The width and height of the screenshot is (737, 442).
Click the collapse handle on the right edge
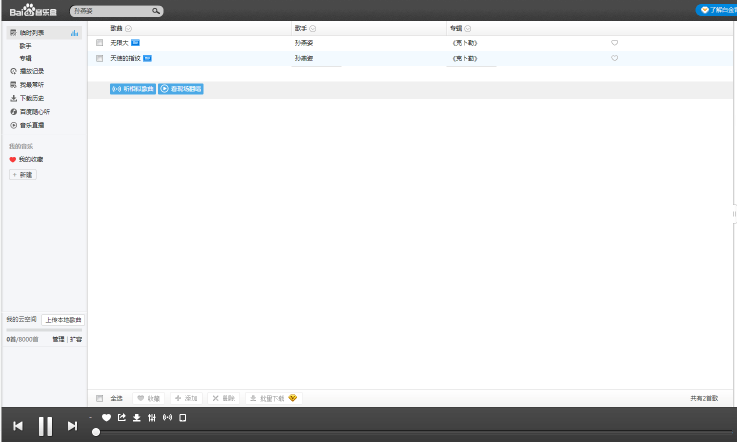click(734, 214)
